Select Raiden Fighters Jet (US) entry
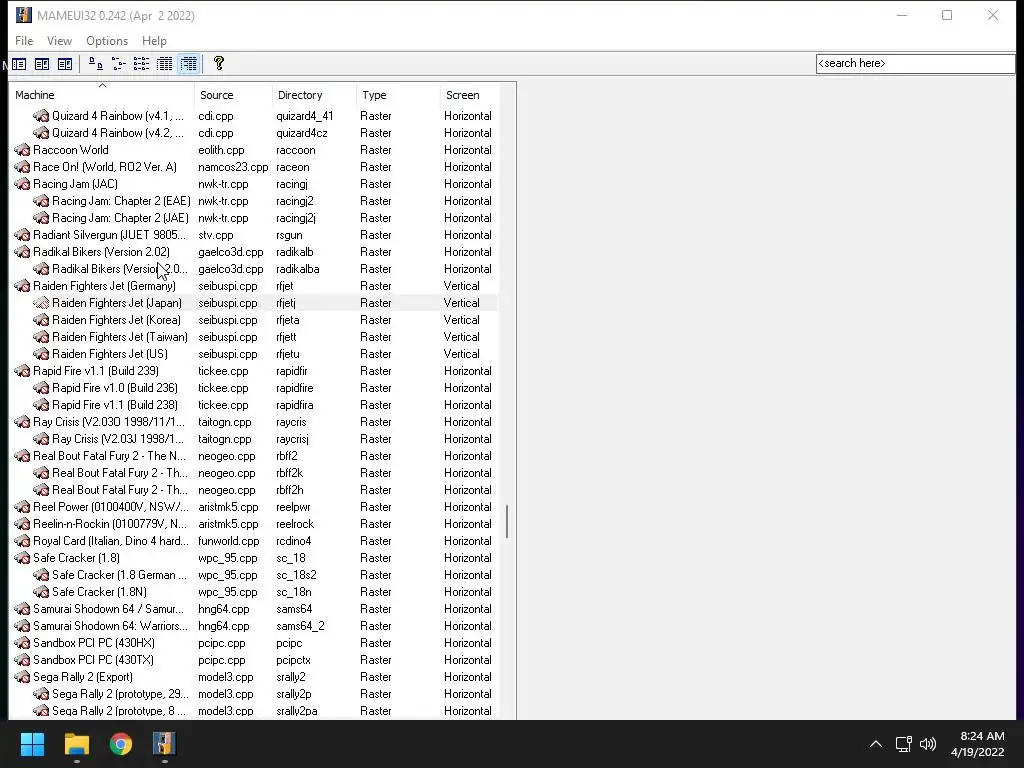The height and width of the screenshot is (768, 1024). [110, 354]
